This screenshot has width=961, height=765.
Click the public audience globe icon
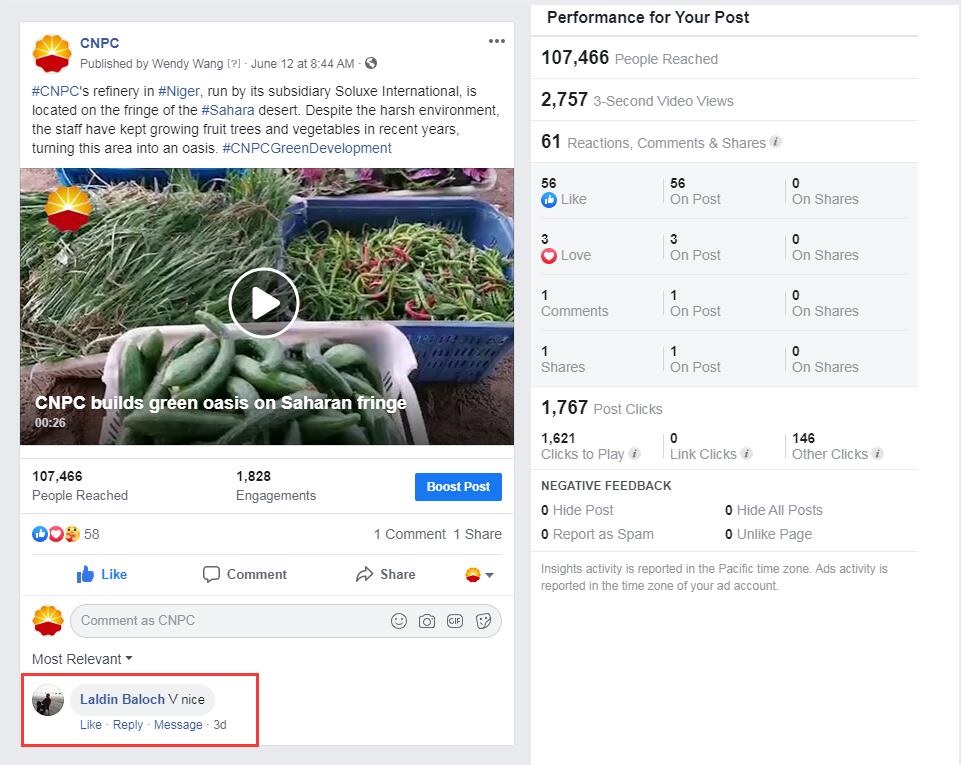coord(371,63)
